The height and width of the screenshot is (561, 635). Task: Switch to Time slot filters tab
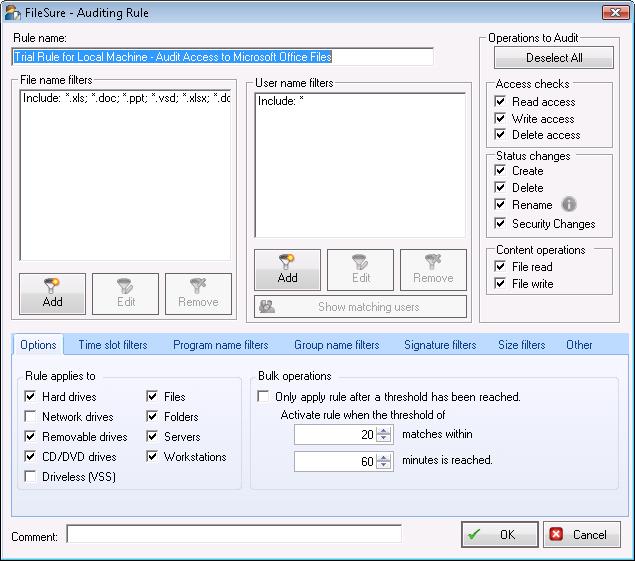(113, 345)
